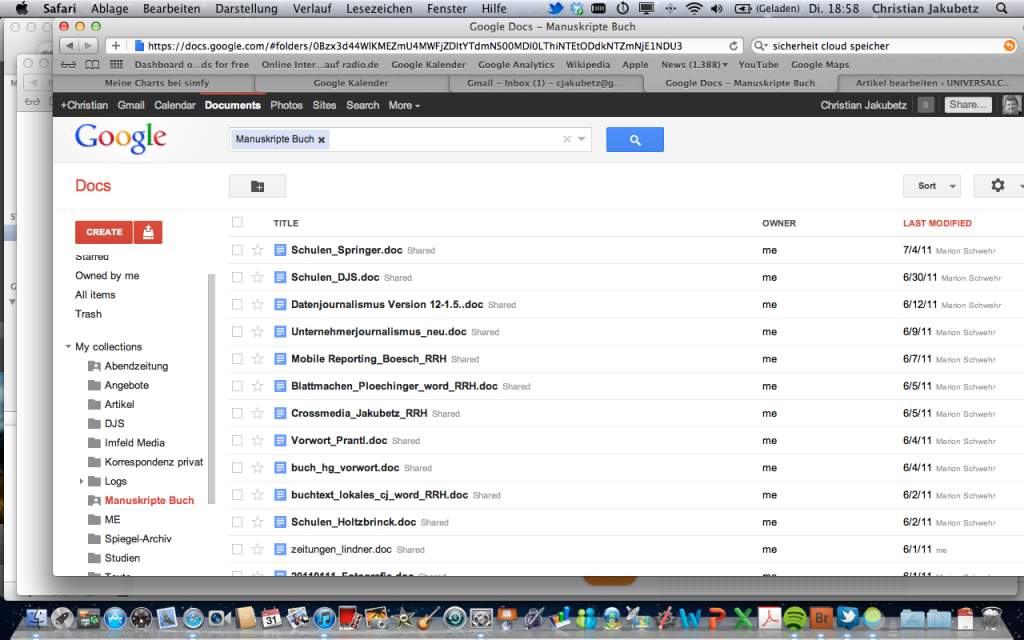Viewport: 1024px width, 640px height.
Task: Sort by the LAST MODIFIED column header
Action: (937, 223)
